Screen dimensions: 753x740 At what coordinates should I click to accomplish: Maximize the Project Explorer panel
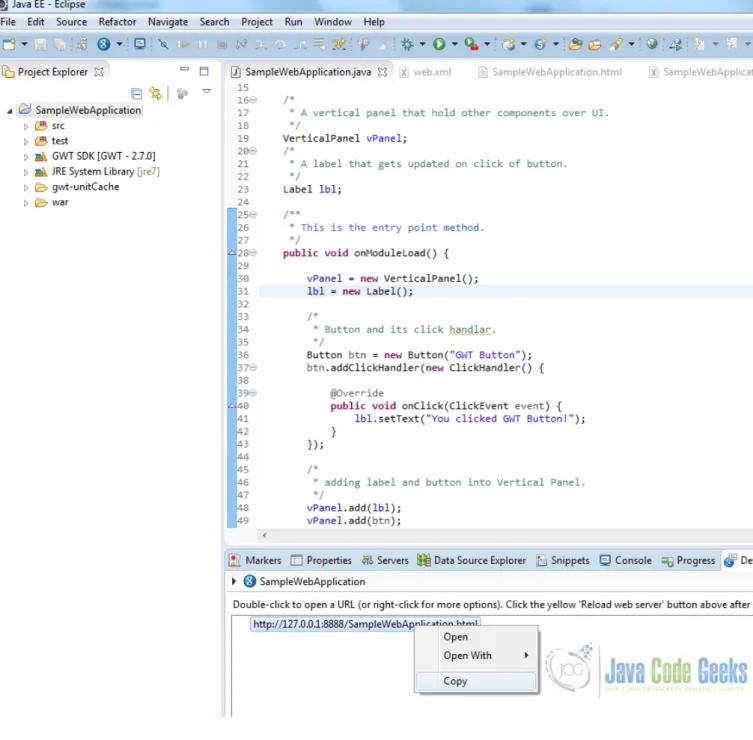[204, 72]
